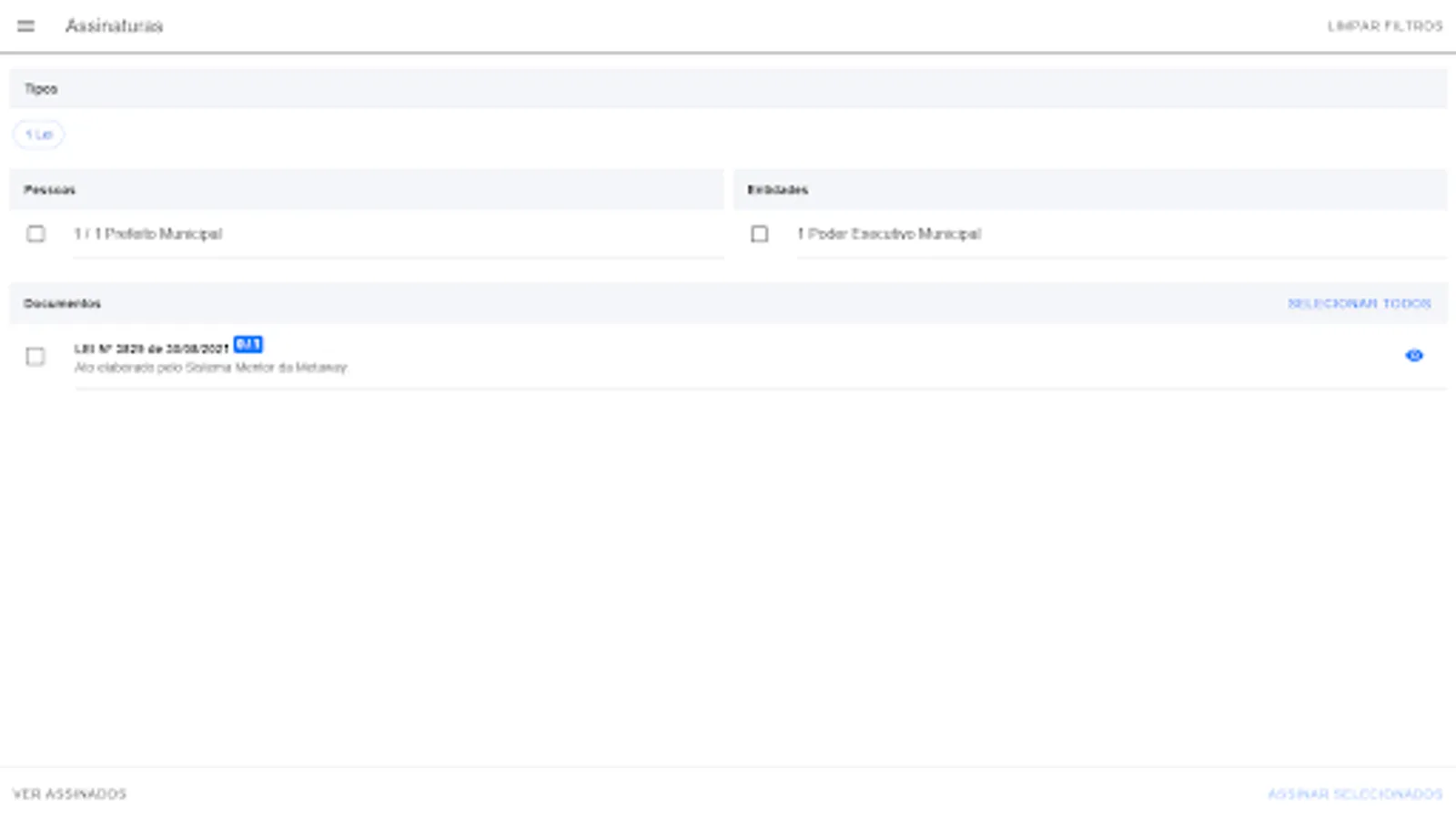The image size is (1456, 819).
Task: Expand the Pessoas section
Action: (x=50, y=189)
